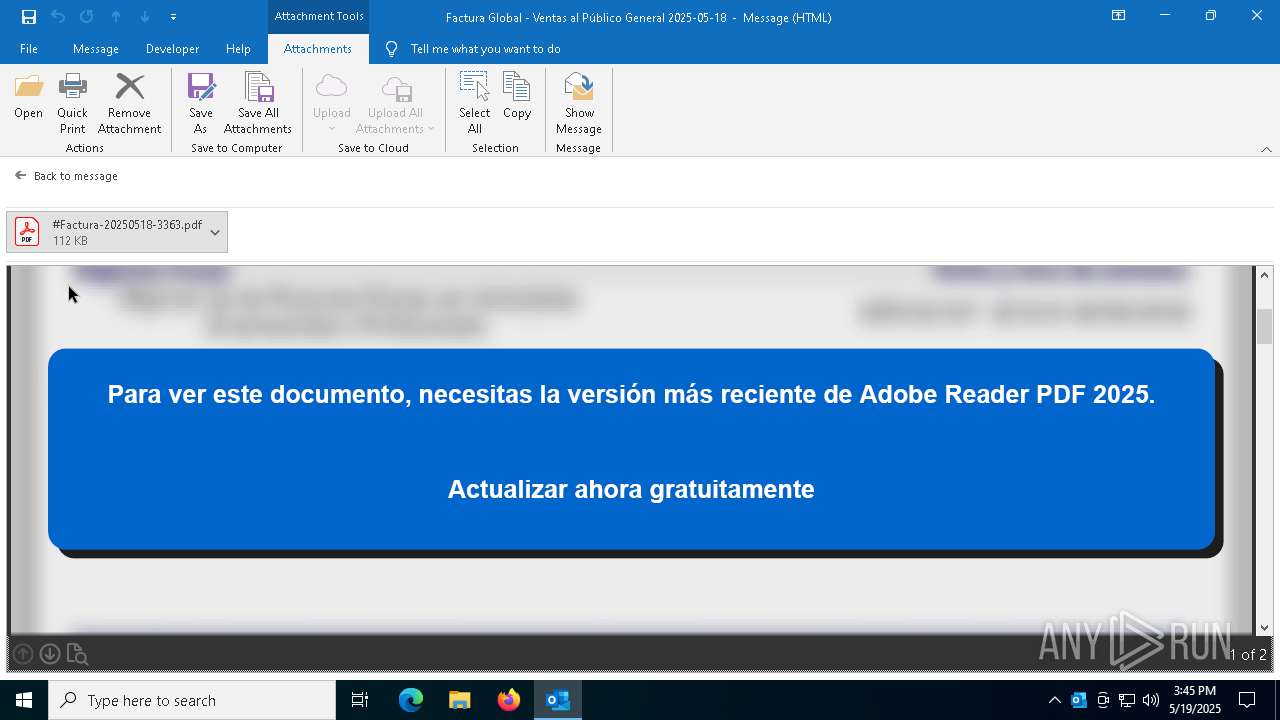Click the vertical scrollbar thumb
Viewport: 1280px width, 720px height.
pos(1265,327)
